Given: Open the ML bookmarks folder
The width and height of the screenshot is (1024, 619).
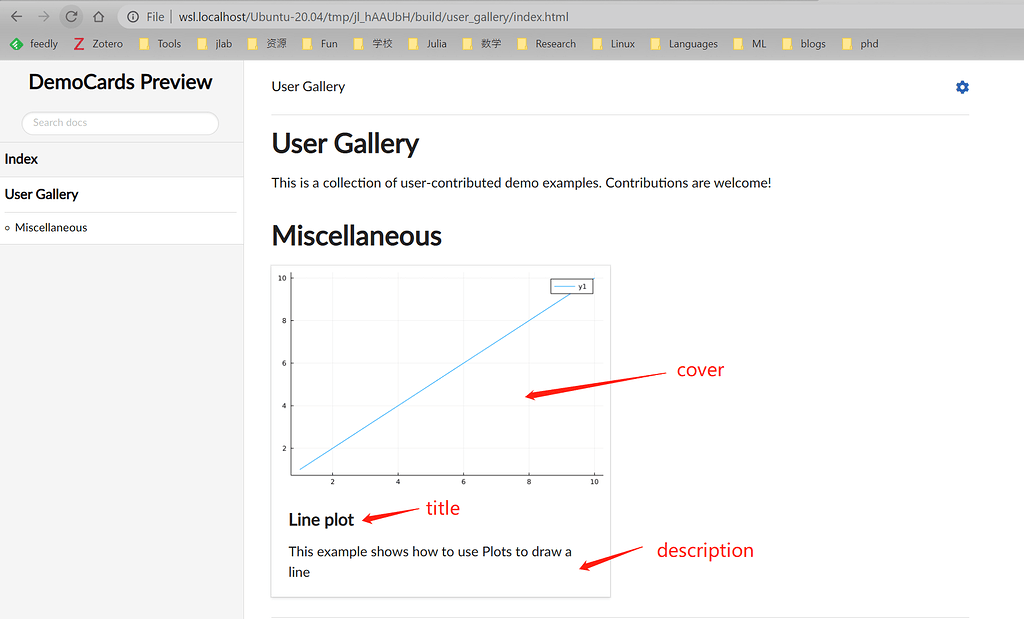Looking at the screenshot, I should [749, 43].
